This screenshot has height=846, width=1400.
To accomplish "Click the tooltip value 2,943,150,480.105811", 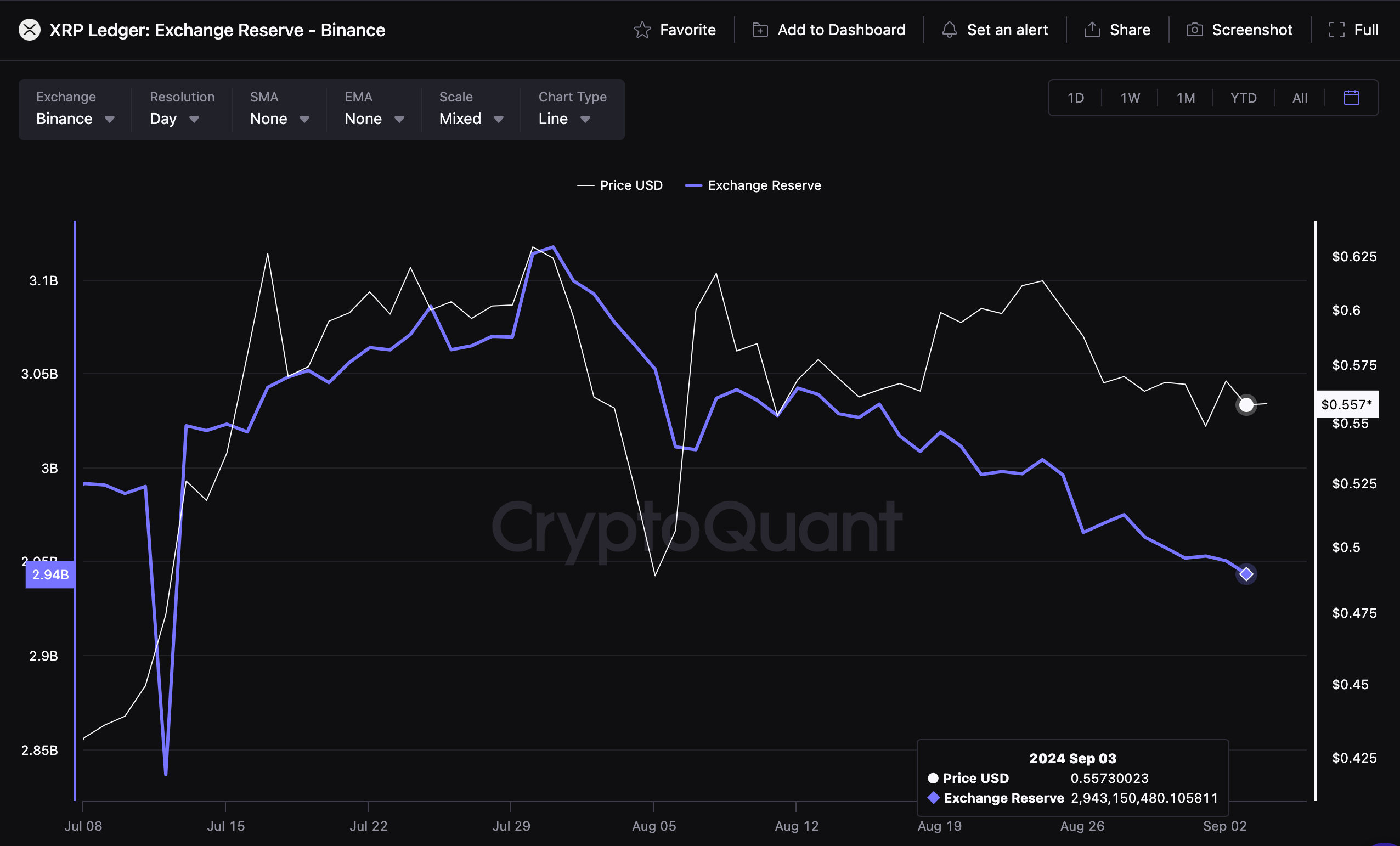I will point(1144,798).
